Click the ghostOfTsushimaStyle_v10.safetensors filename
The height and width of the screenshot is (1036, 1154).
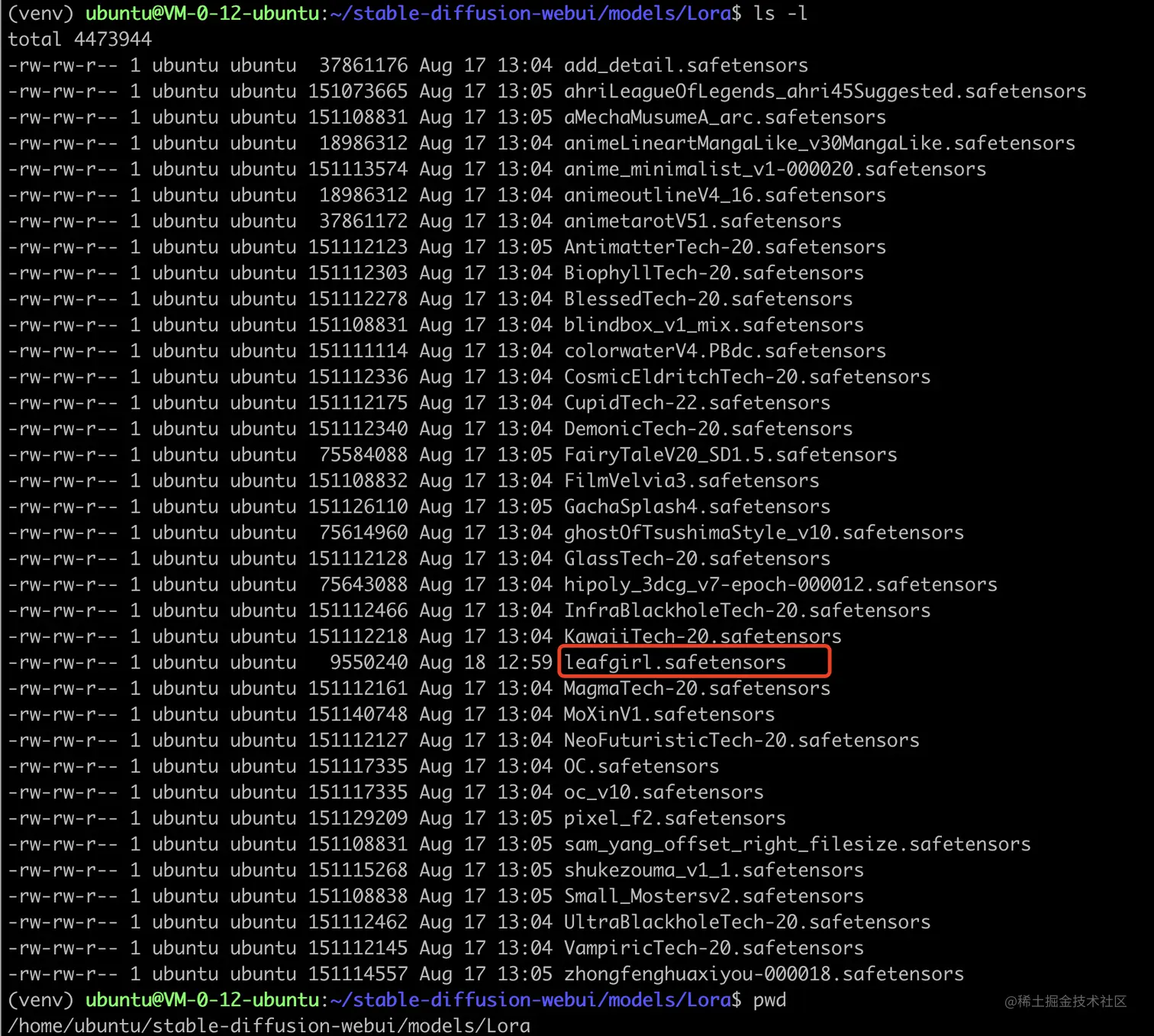tap(763, 532)
